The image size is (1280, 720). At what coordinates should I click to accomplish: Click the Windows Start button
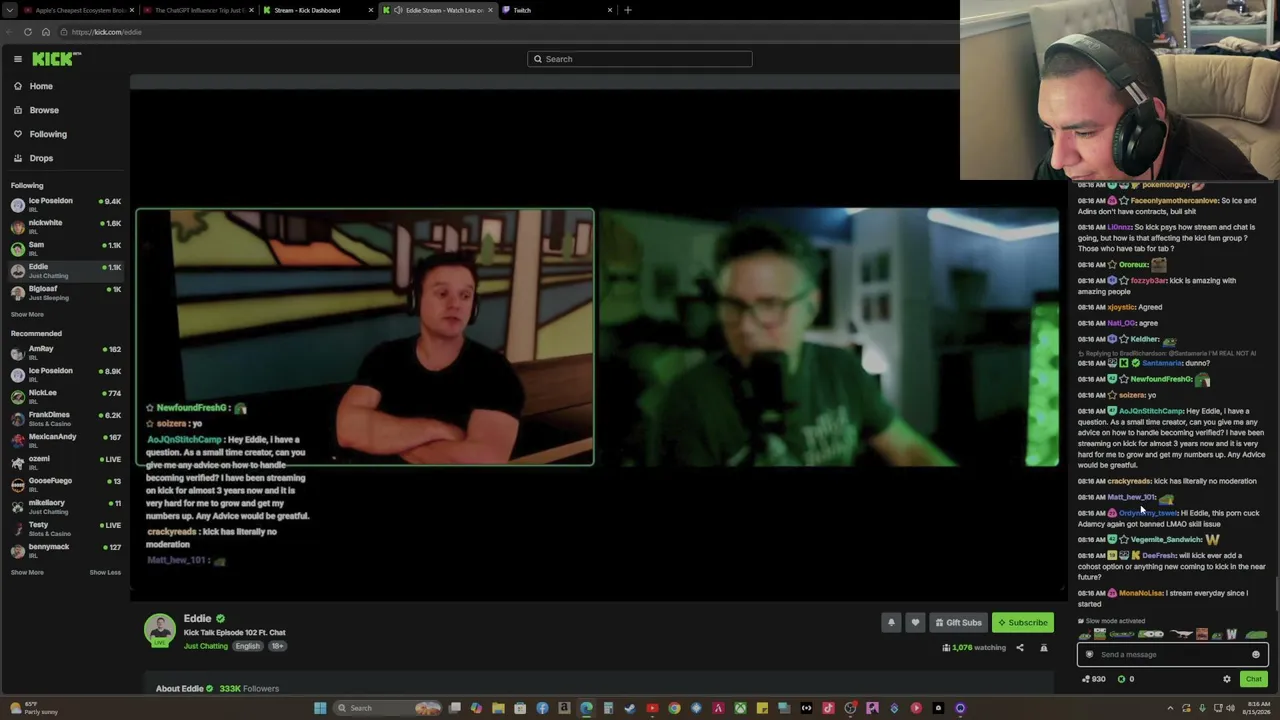point(320,708)
